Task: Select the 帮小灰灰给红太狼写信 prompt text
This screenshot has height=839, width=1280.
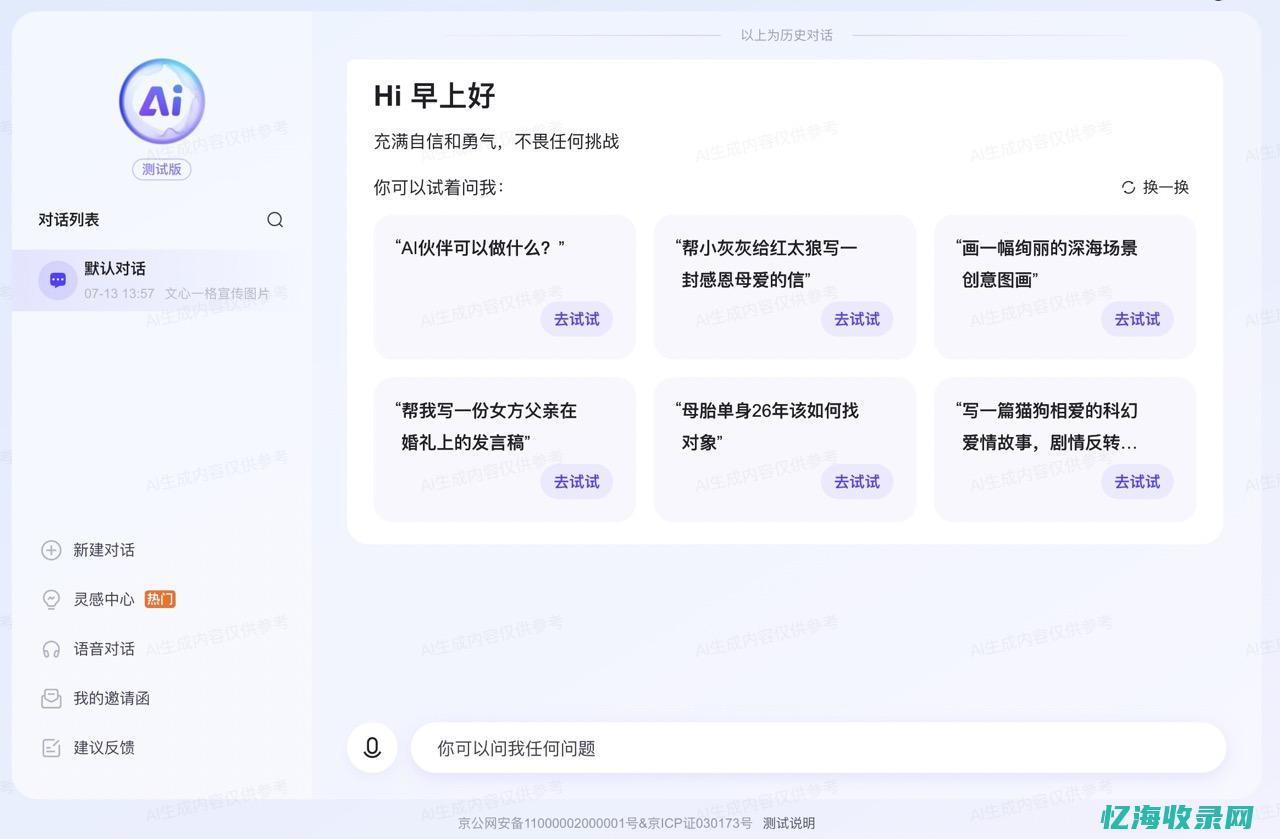Action: (766, 264)
